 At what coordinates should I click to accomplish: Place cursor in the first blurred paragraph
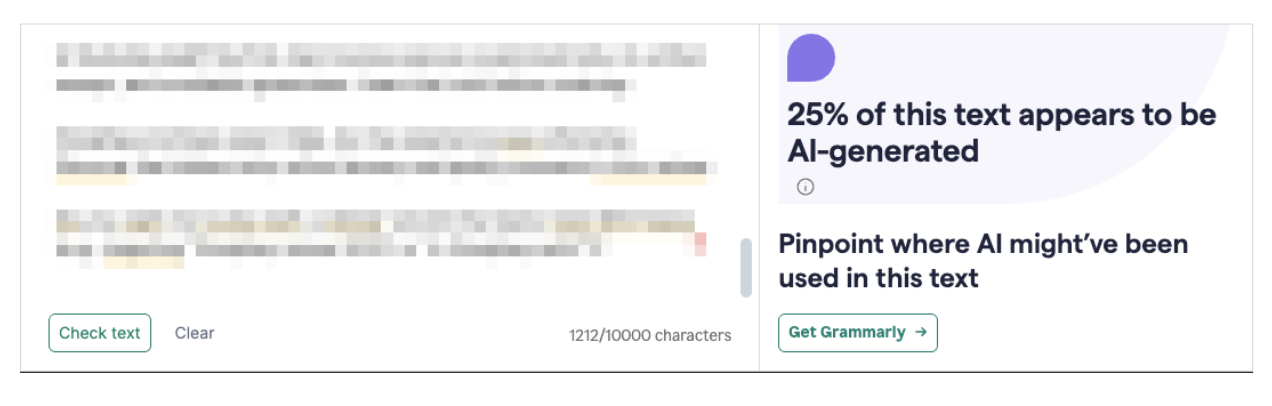[380, 68]
